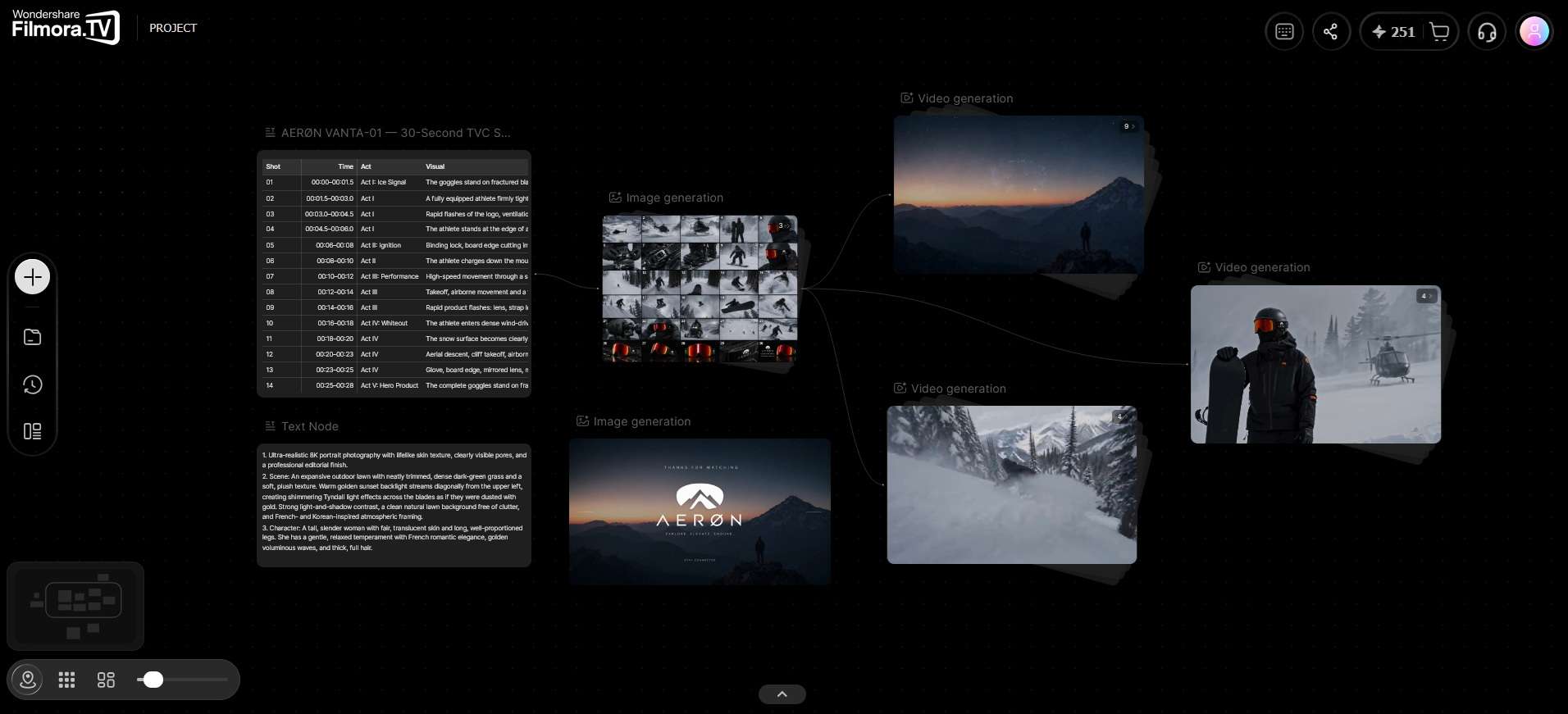Open the templates layout icon in sidebar

point(33,431)
